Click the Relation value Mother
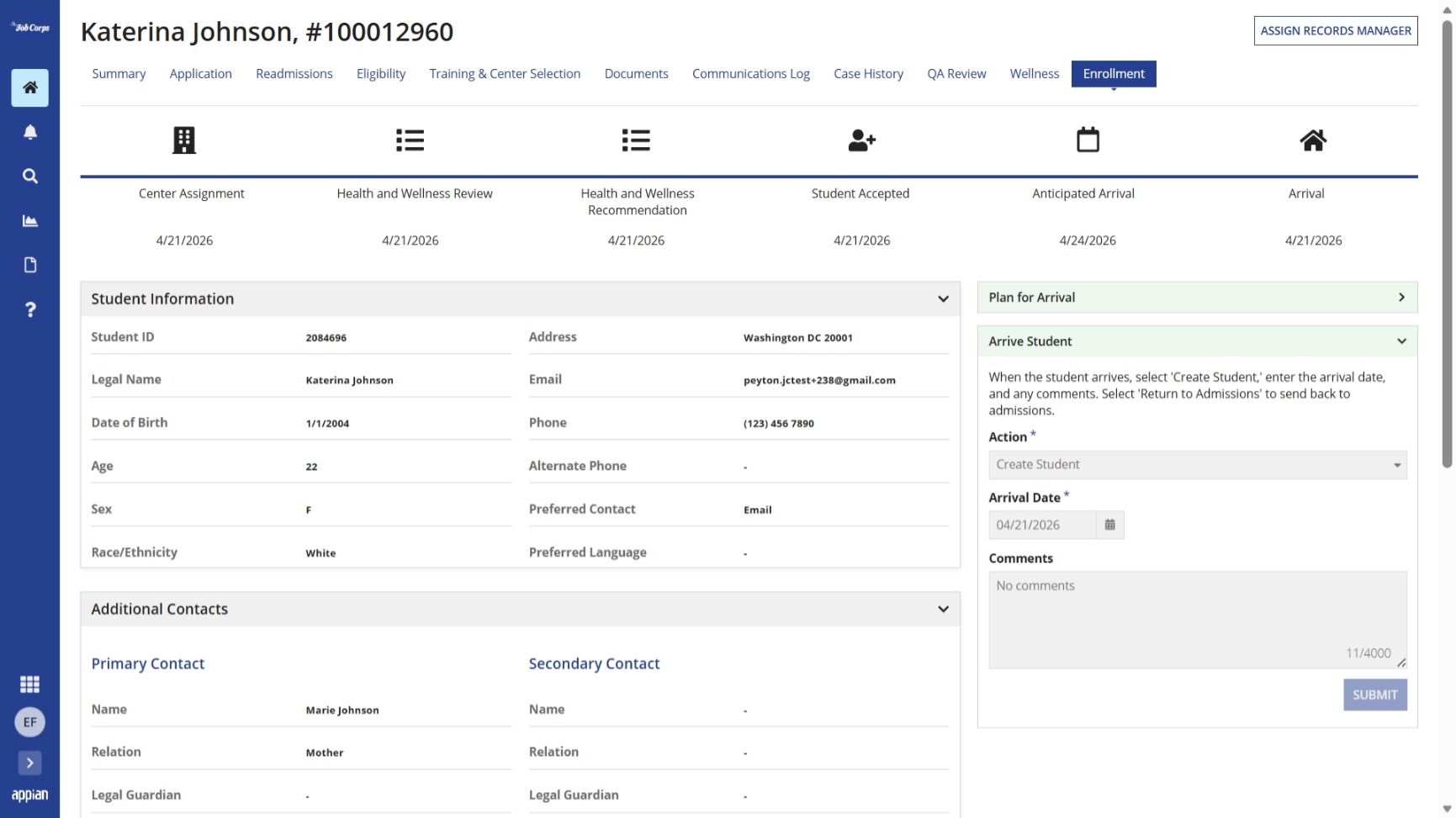 coord(325,753)
